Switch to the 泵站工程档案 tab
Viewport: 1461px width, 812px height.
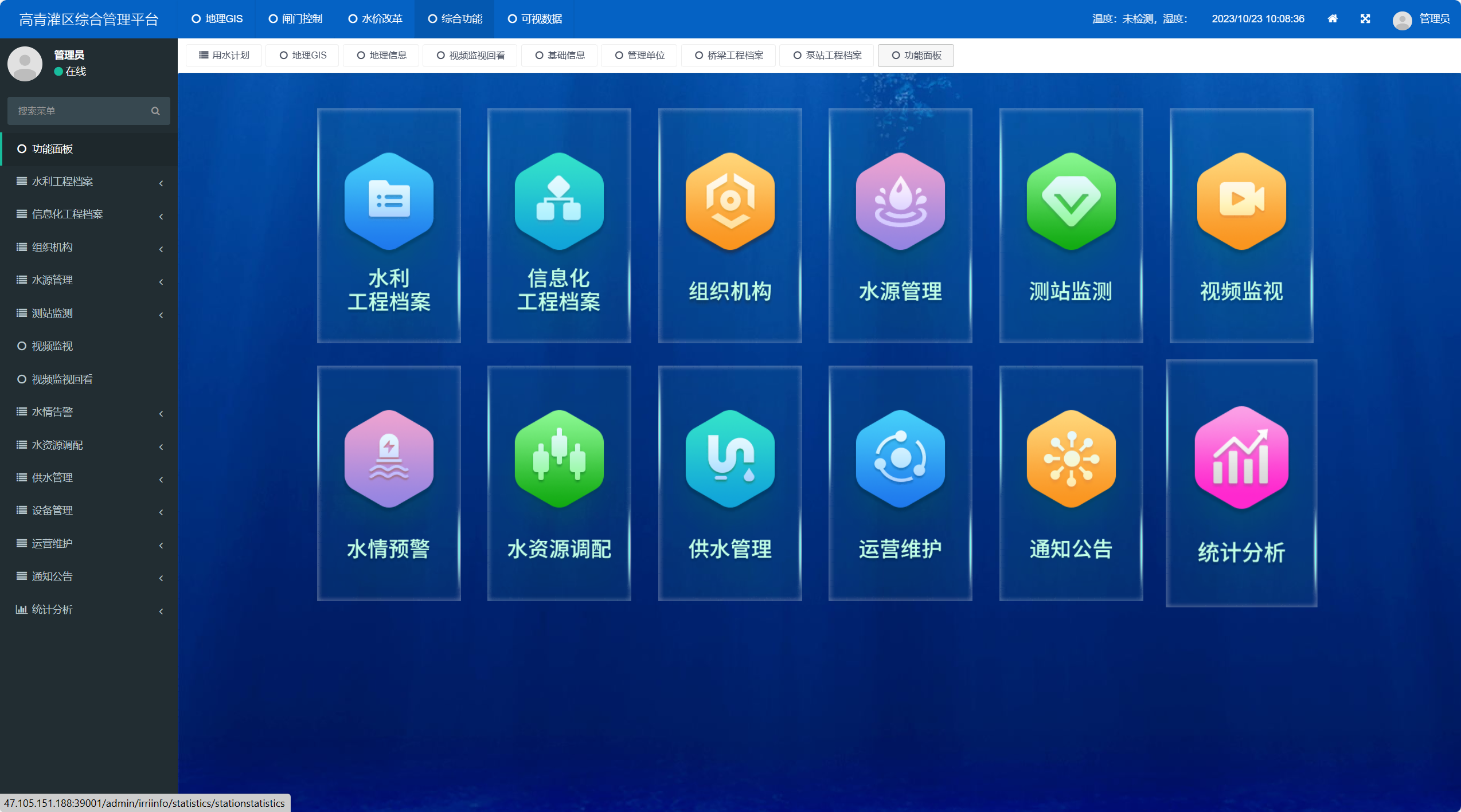pos(827,56)
